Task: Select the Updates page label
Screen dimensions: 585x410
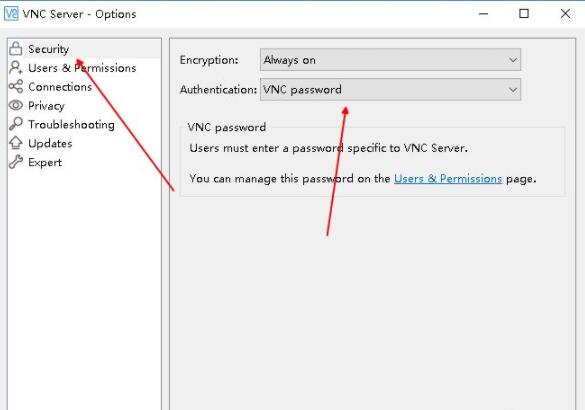Action: [50, 144]
